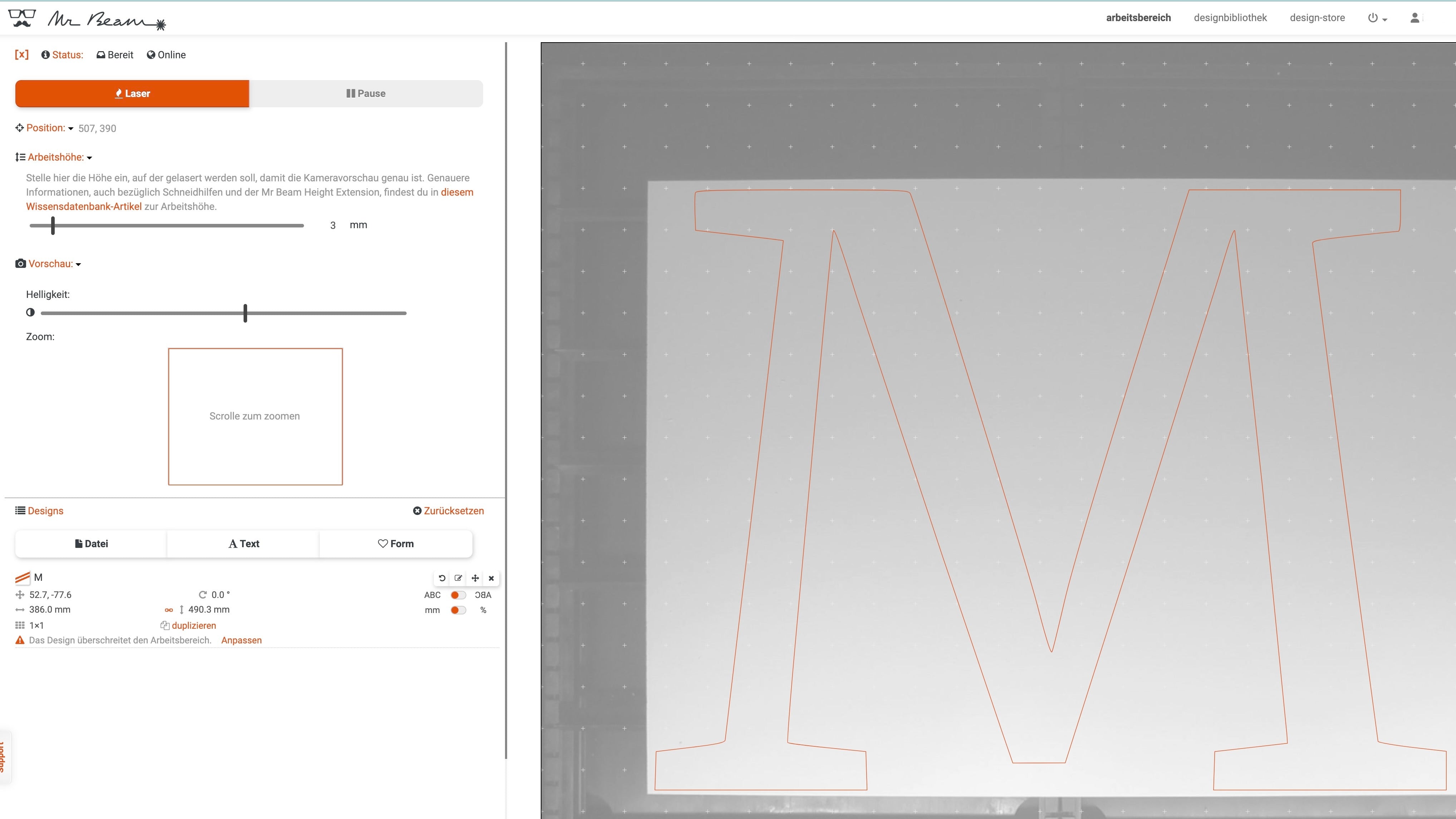The height and width of the screenshot is (819, 1456).
Task: Click the delete X icon for M
Action: pyautogui.click(x=491, y=577)
